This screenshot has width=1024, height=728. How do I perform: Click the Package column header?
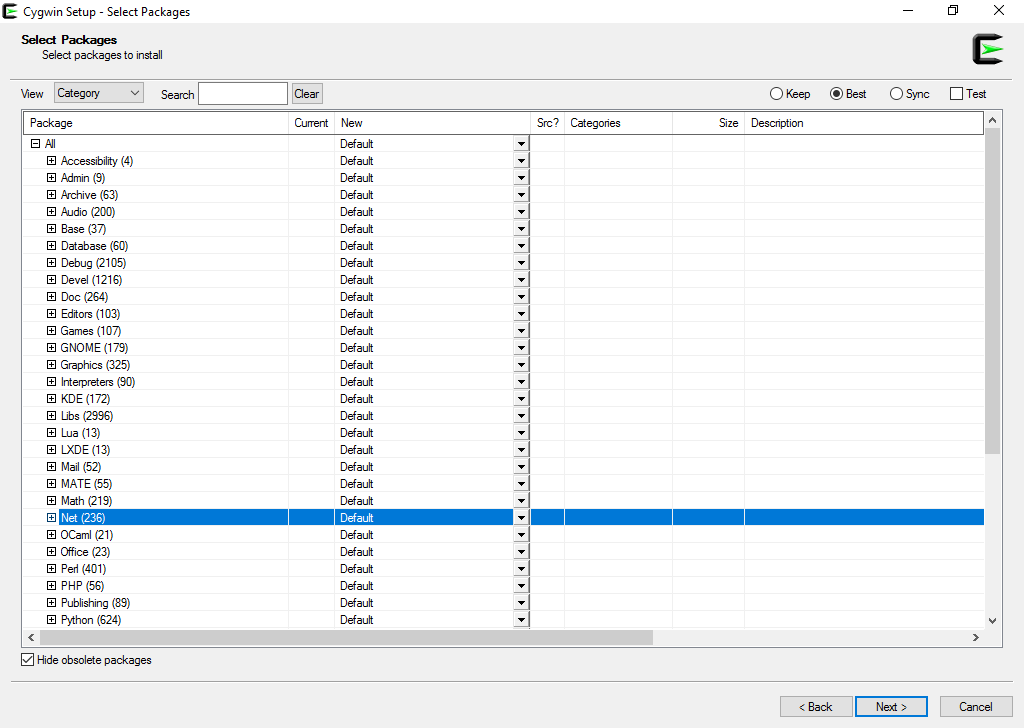pyautogui.click(x=156, y=123)
